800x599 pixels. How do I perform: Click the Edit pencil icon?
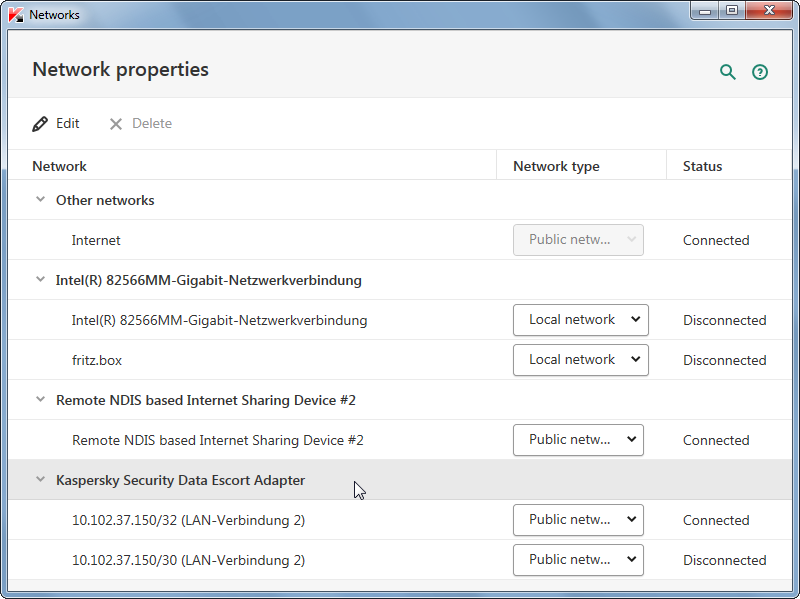40,123
